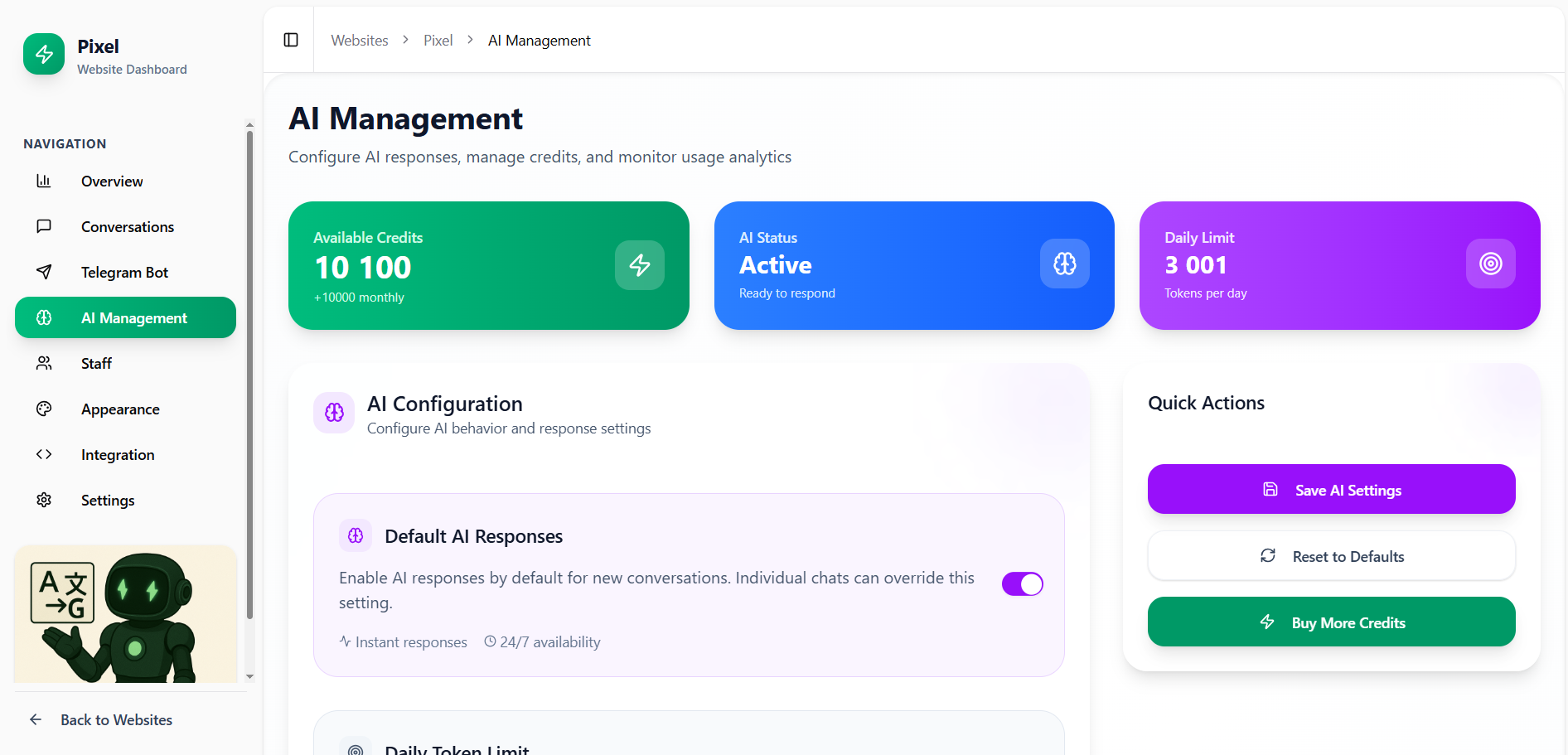Click the Pixel lightning logo
This screenshot has height=755, width=1568.
coord(43,53)
